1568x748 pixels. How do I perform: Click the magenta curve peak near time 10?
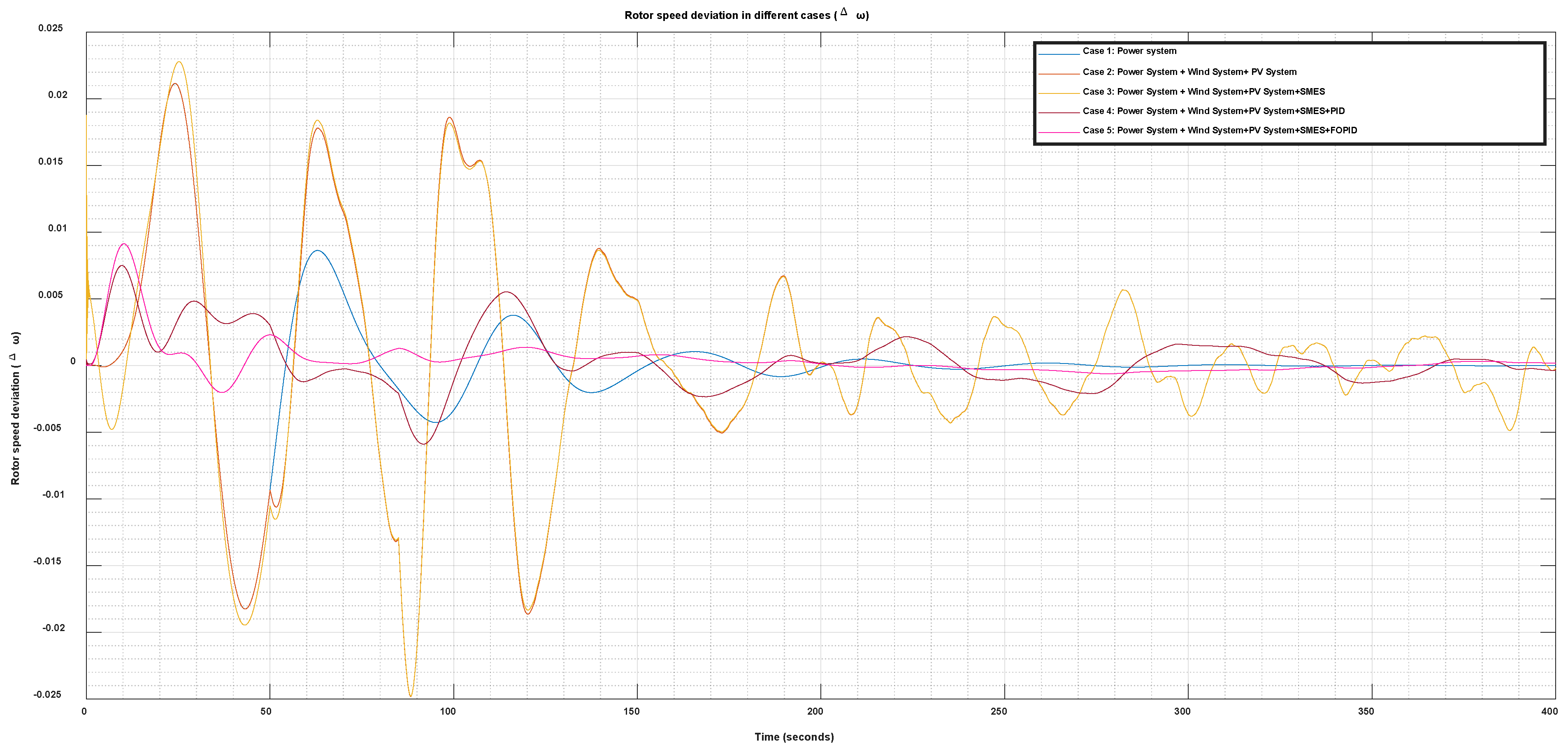123,244
